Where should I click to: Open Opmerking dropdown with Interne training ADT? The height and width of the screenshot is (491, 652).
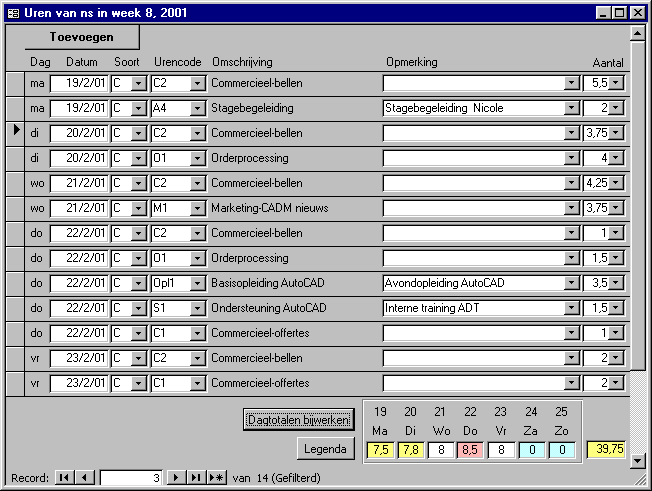tap(572, 308)
